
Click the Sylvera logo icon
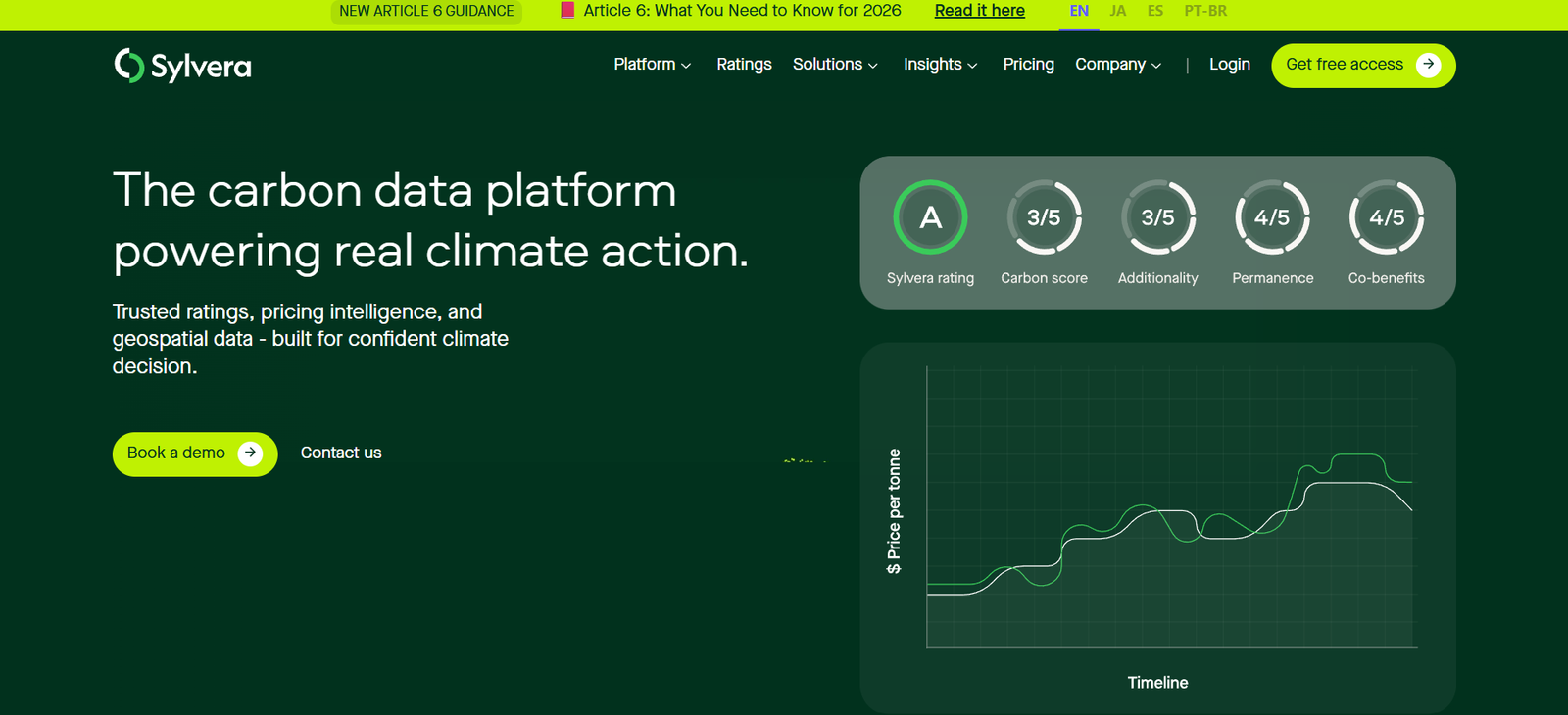(x=128, y=66)
